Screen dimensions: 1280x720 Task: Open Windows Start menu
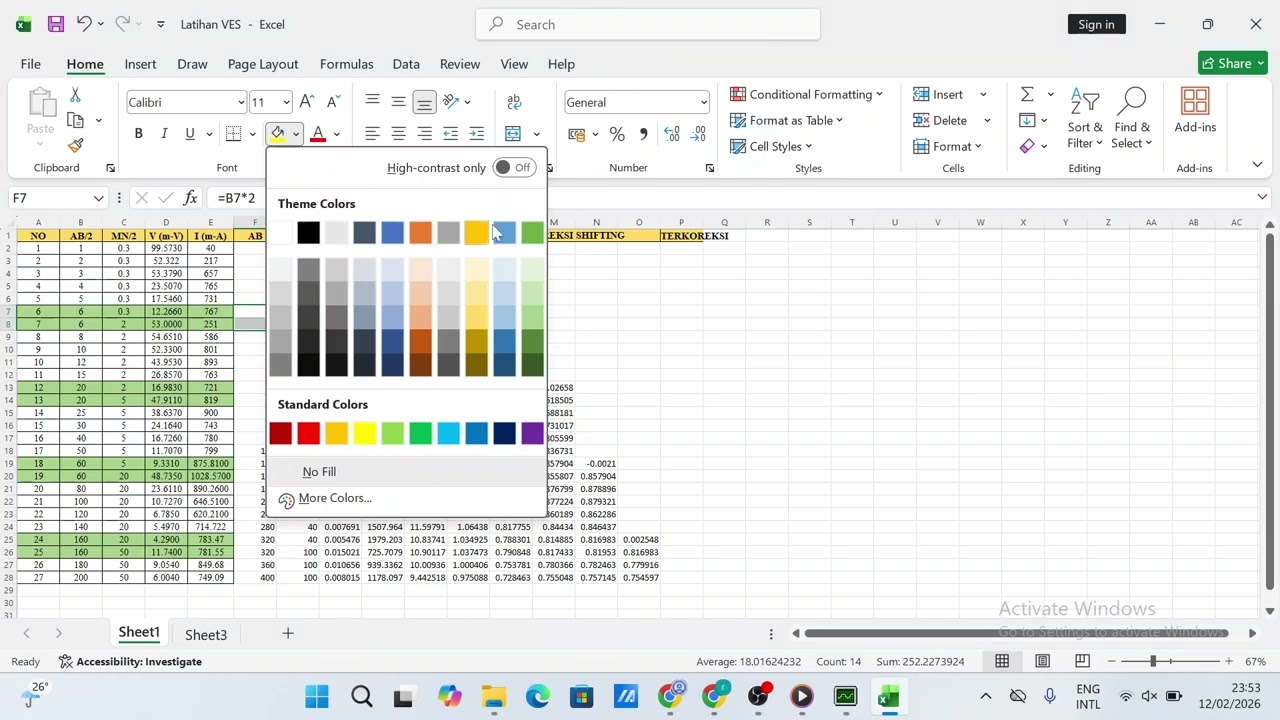(317, 697)
